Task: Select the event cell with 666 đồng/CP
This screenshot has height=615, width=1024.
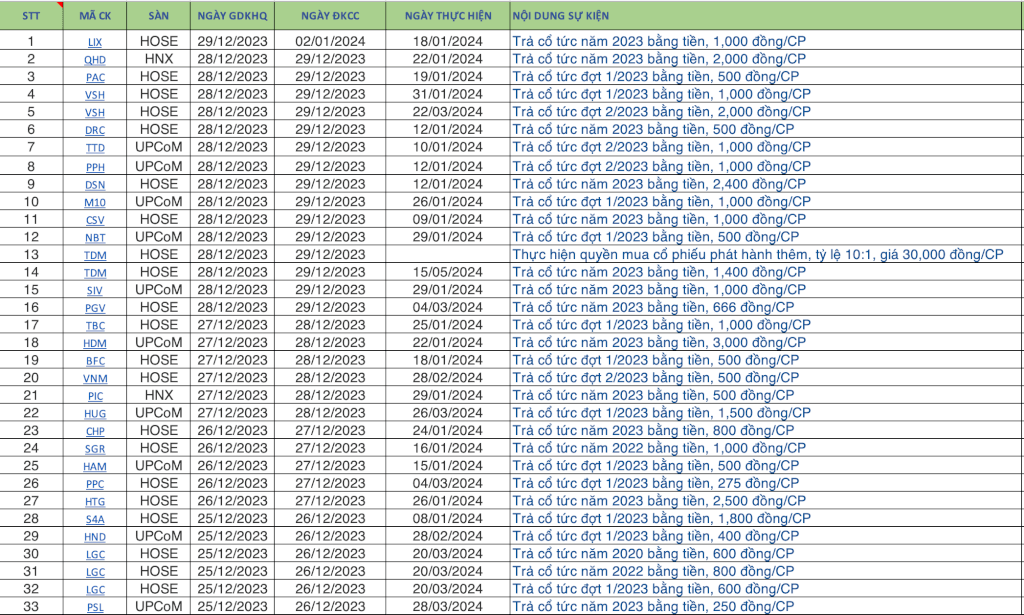Action: pyautogui.click(x=767, y=308)
